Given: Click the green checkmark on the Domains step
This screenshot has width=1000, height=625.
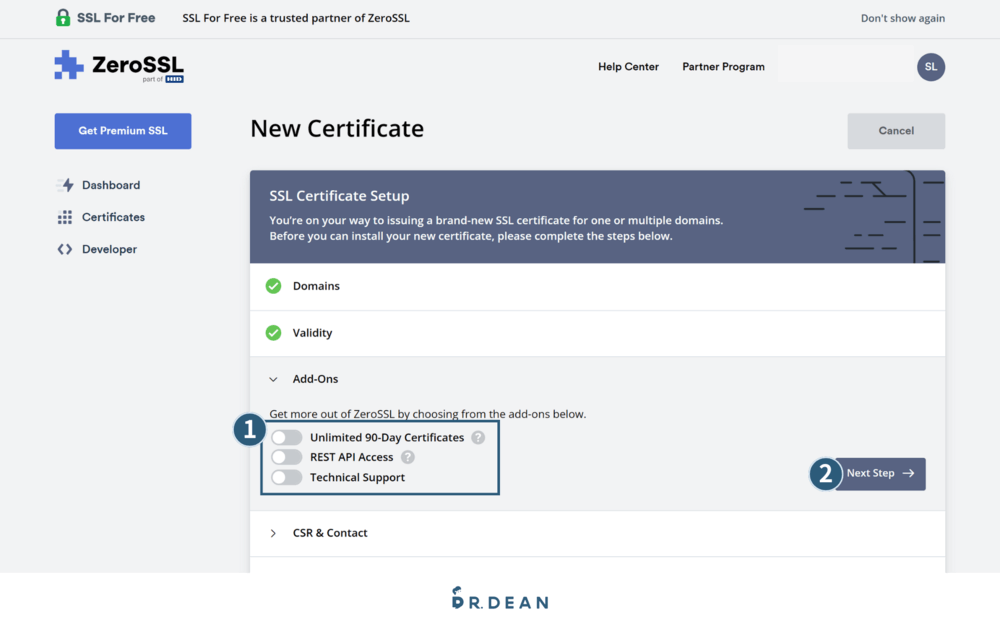Looking at the screenshot, I should [273, 285].
